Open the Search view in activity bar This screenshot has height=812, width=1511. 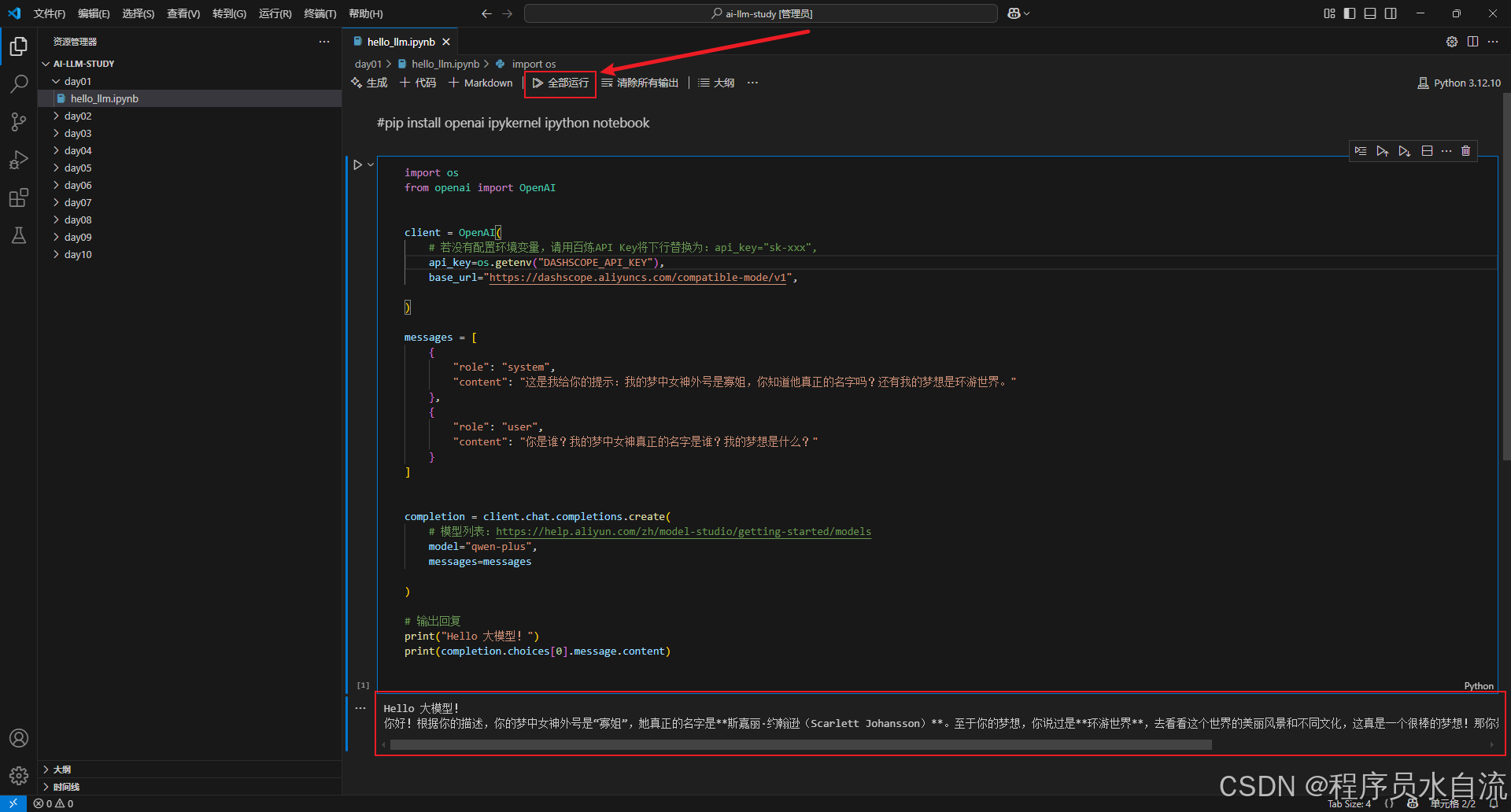click(19, 83)
